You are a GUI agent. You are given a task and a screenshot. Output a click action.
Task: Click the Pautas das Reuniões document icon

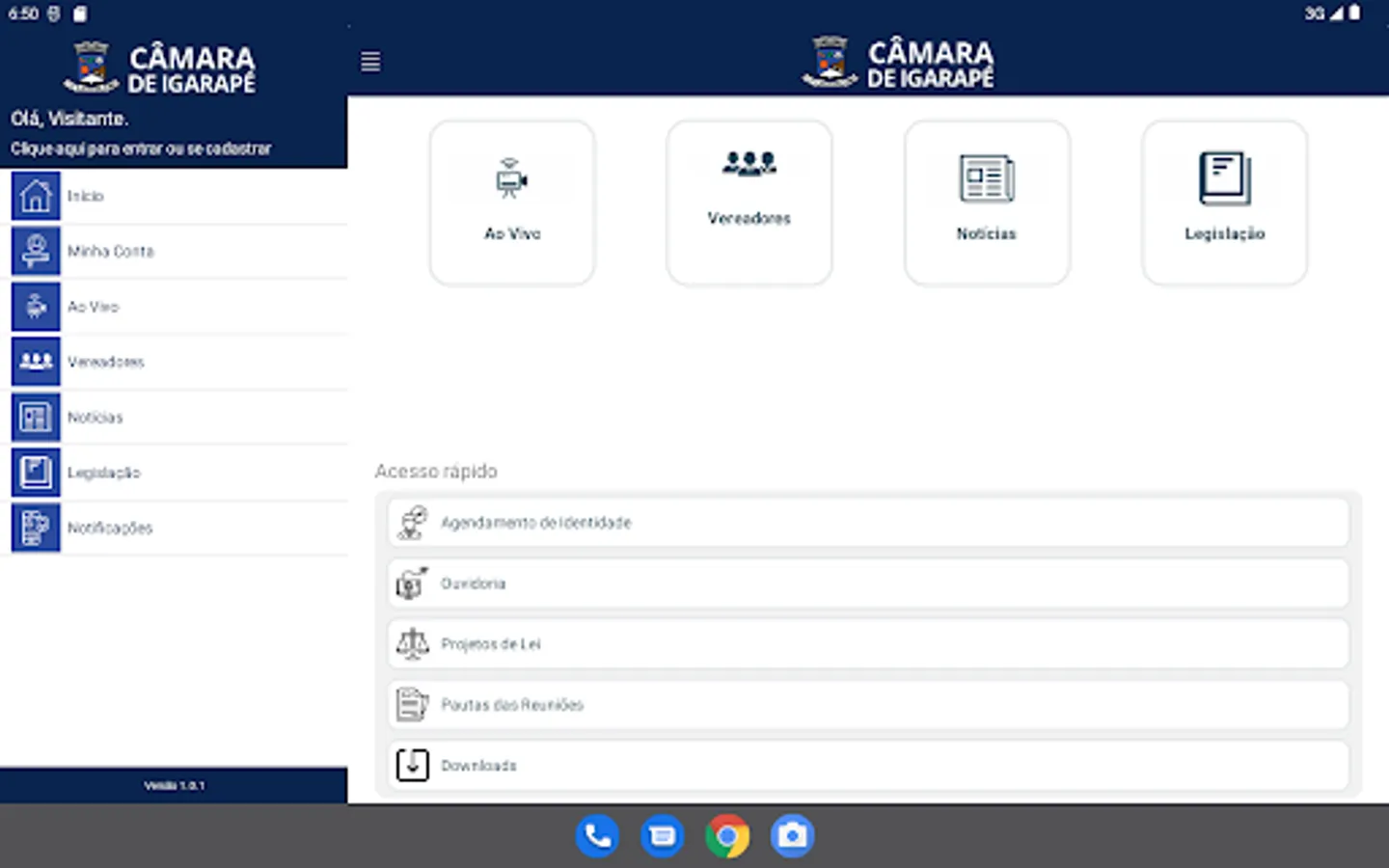pyautogui.click(x=412, y=705)
